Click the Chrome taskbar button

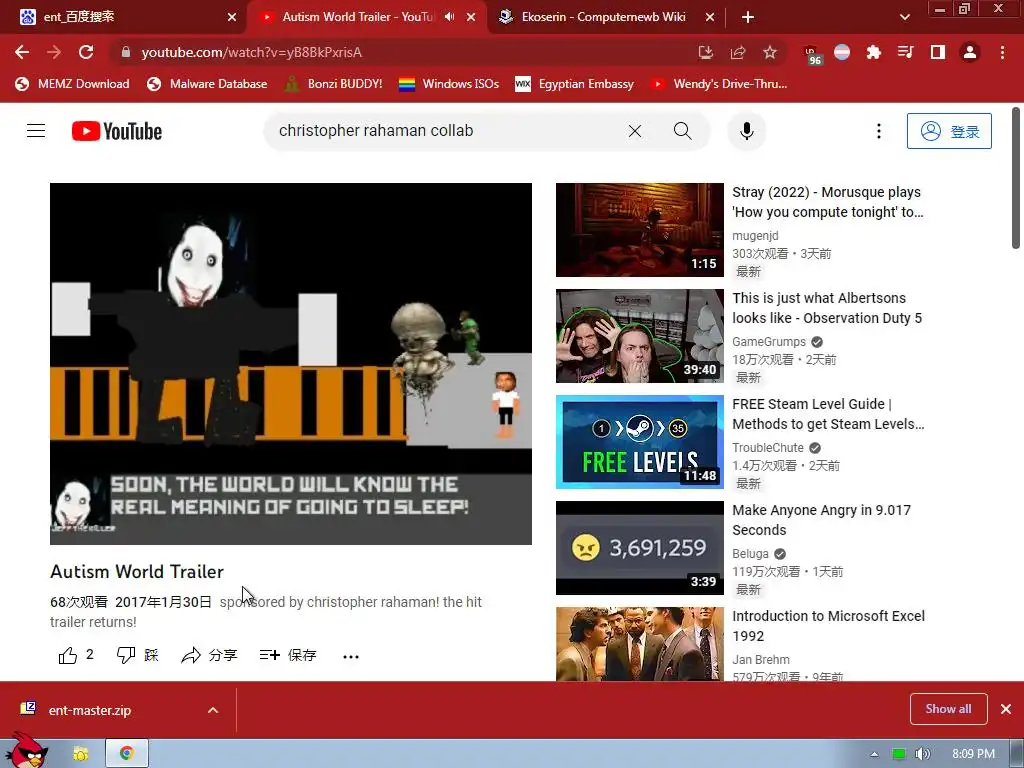[127, 754]
